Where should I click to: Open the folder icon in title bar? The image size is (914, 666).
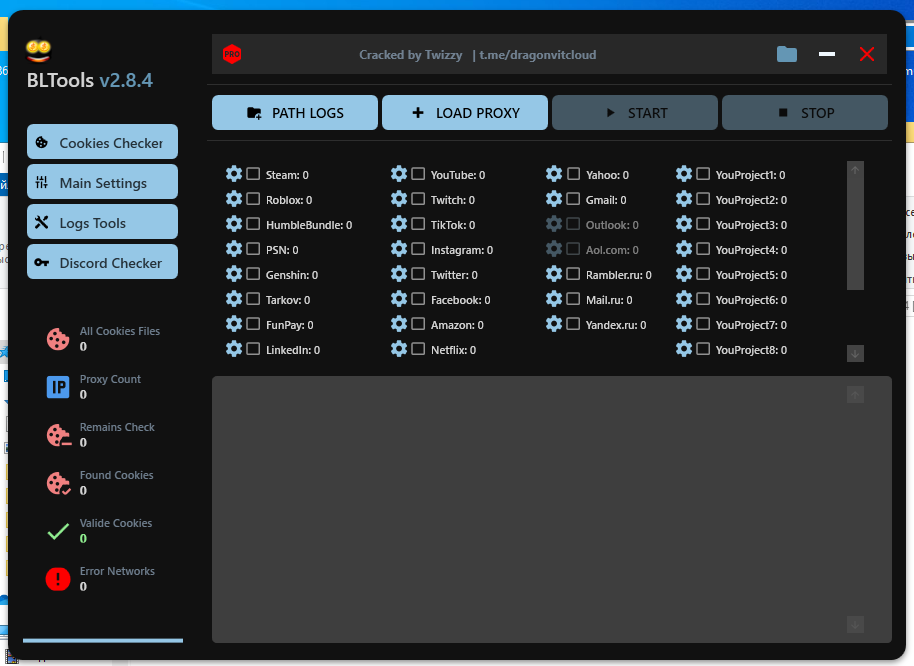(x=787, y=54)
